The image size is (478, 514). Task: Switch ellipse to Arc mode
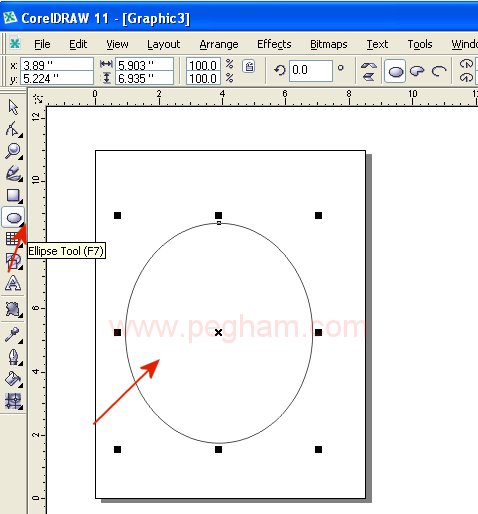click(439, 71)
